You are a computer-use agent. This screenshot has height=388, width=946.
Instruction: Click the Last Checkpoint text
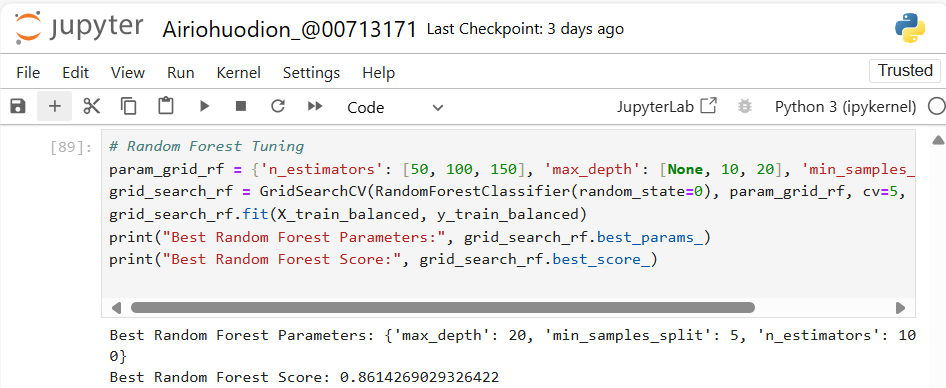click(525, 29)
